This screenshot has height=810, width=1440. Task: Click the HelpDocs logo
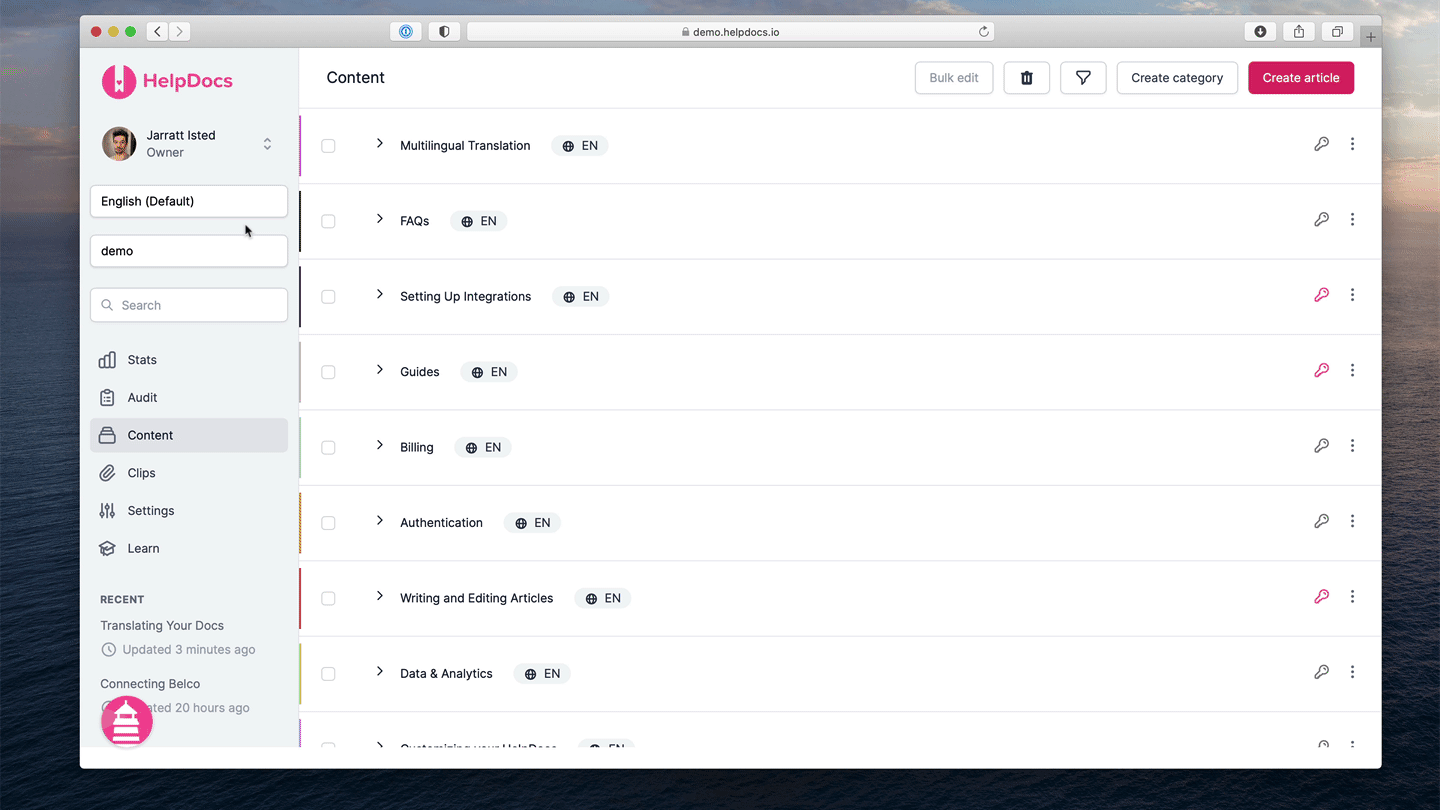coord(167,81)
